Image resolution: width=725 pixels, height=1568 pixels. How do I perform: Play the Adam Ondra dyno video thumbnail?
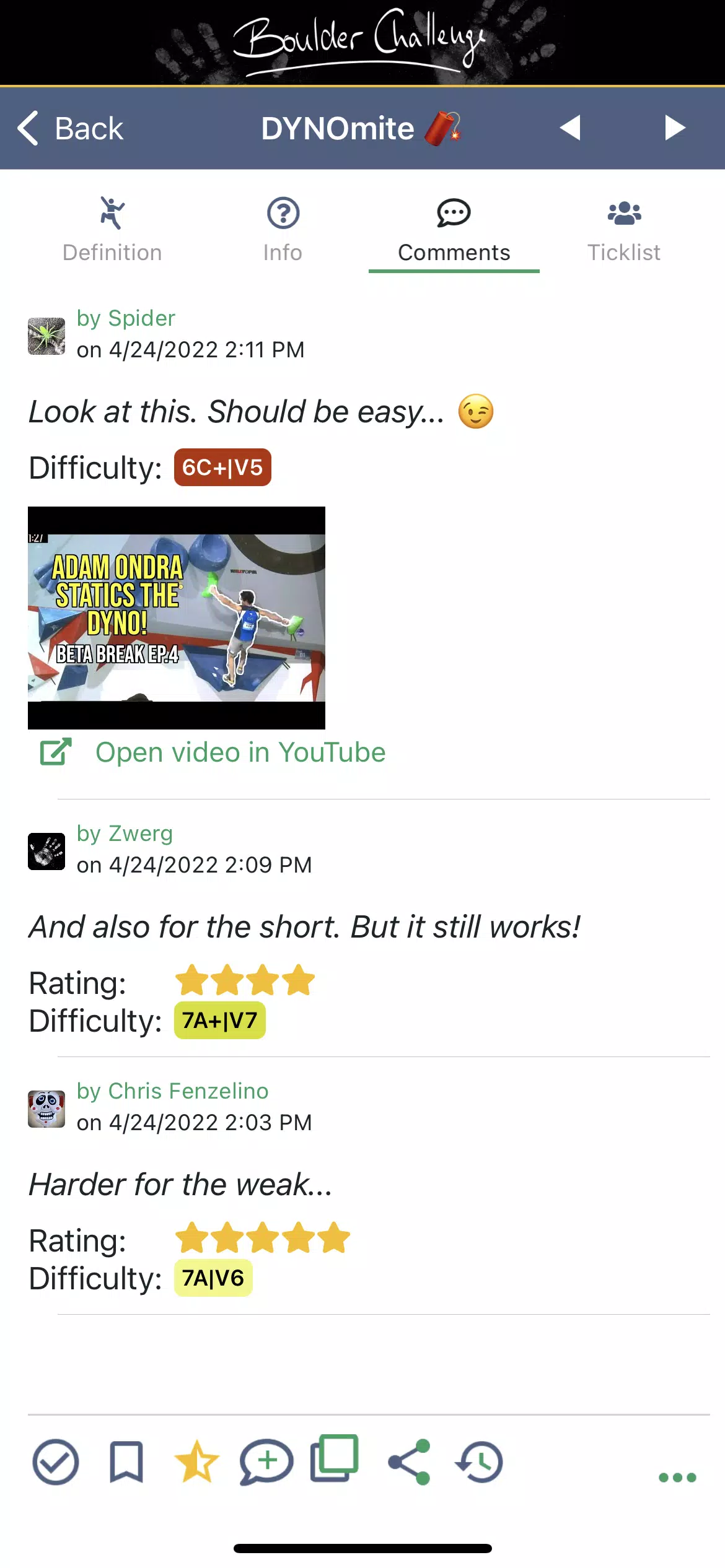pos(177,618)
